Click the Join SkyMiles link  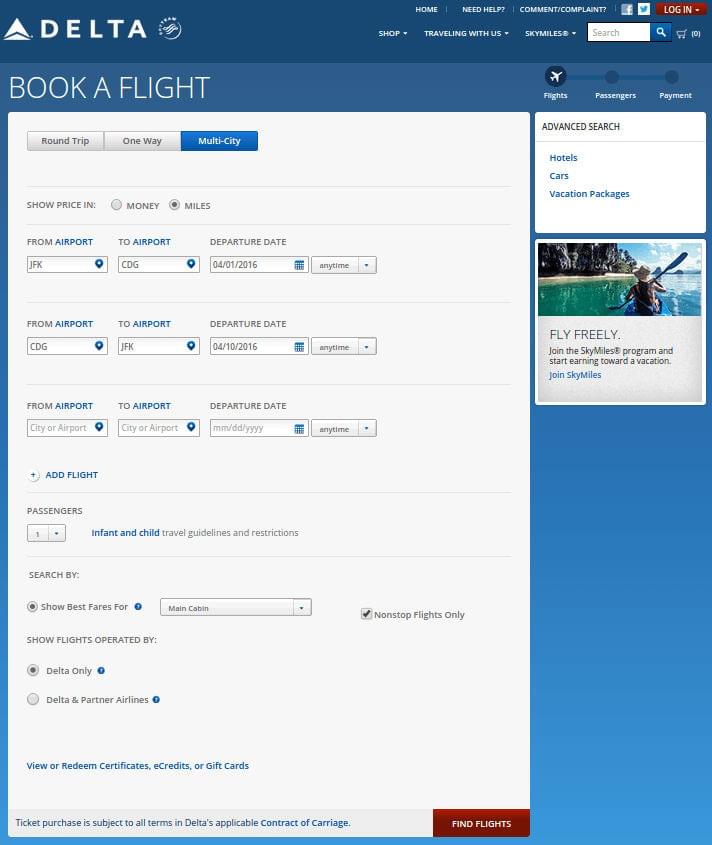tap(575, 375)
